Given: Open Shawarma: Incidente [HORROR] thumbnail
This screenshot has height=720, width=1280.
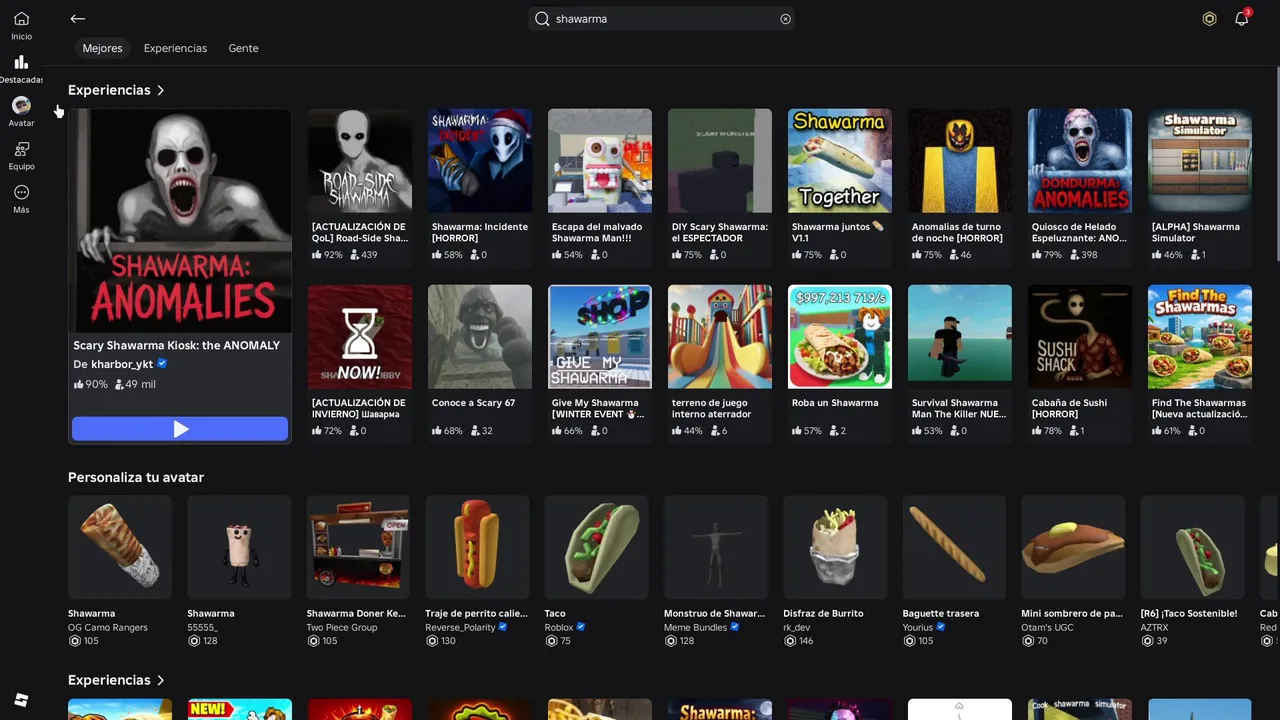Looking at the screenshot, I should click(480, 161).
